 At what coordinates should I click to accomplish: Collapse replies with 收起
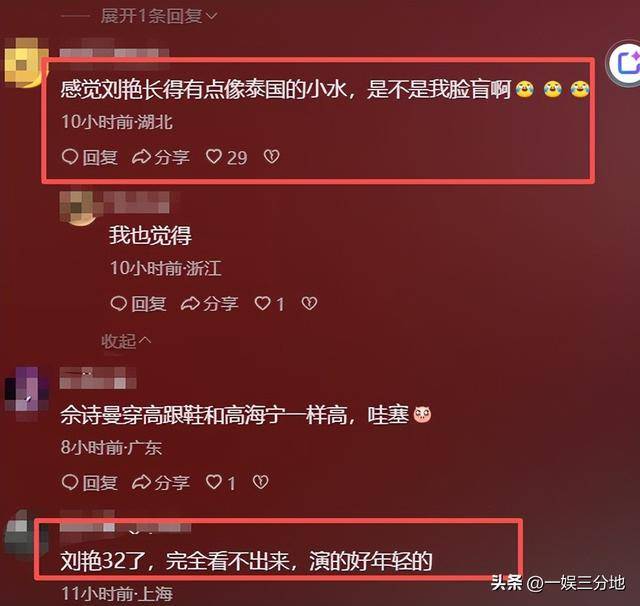(x=126, y=341)
